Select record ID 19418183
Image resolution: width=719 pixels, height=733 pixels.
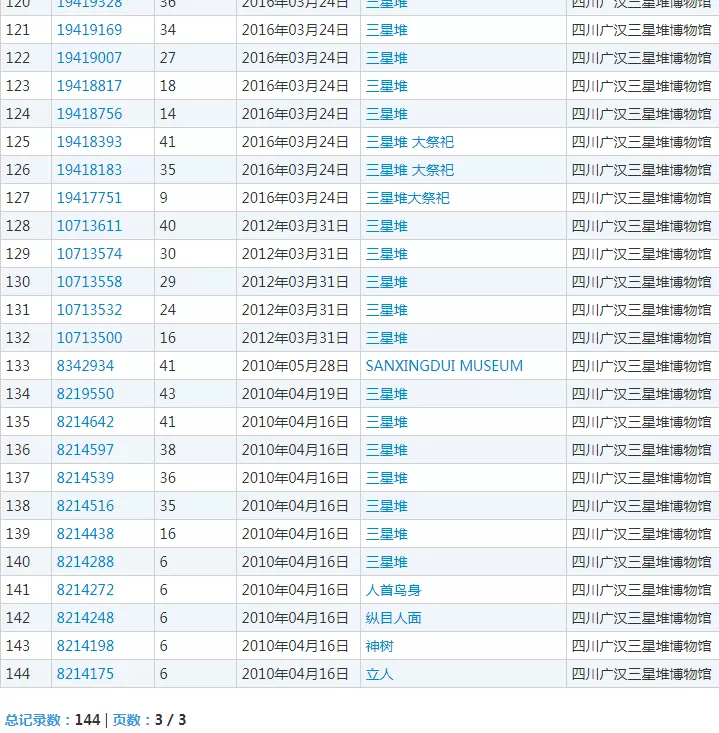pyautogui.click(x=89, y=170)
